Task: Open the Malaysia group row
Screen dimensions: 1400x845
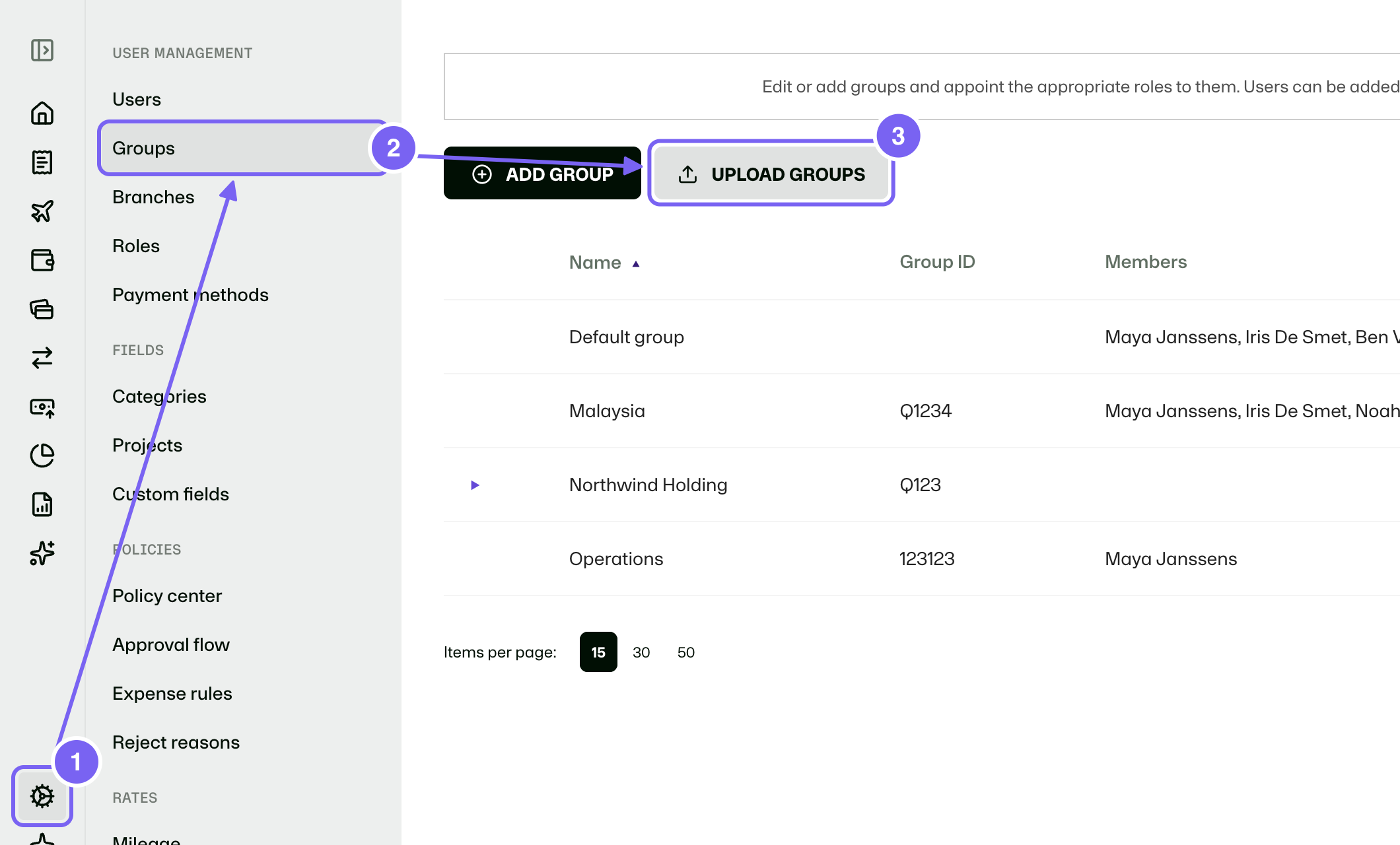Action: 922,411
